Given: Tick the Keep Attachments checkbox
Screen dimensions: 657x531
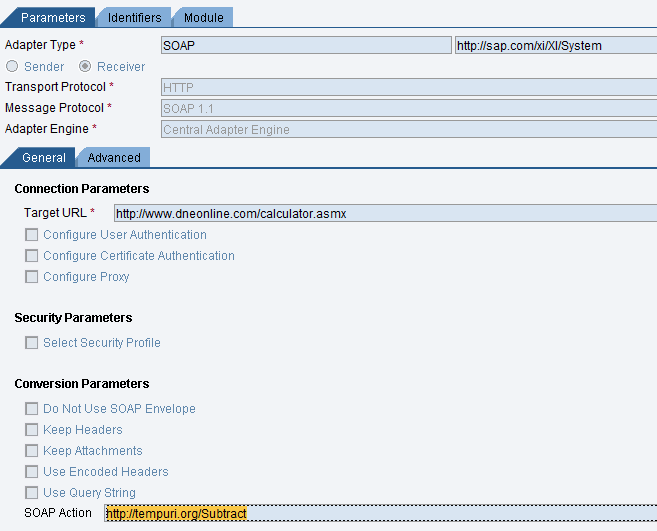Looking at the screenshot, I should coord(31,451).
